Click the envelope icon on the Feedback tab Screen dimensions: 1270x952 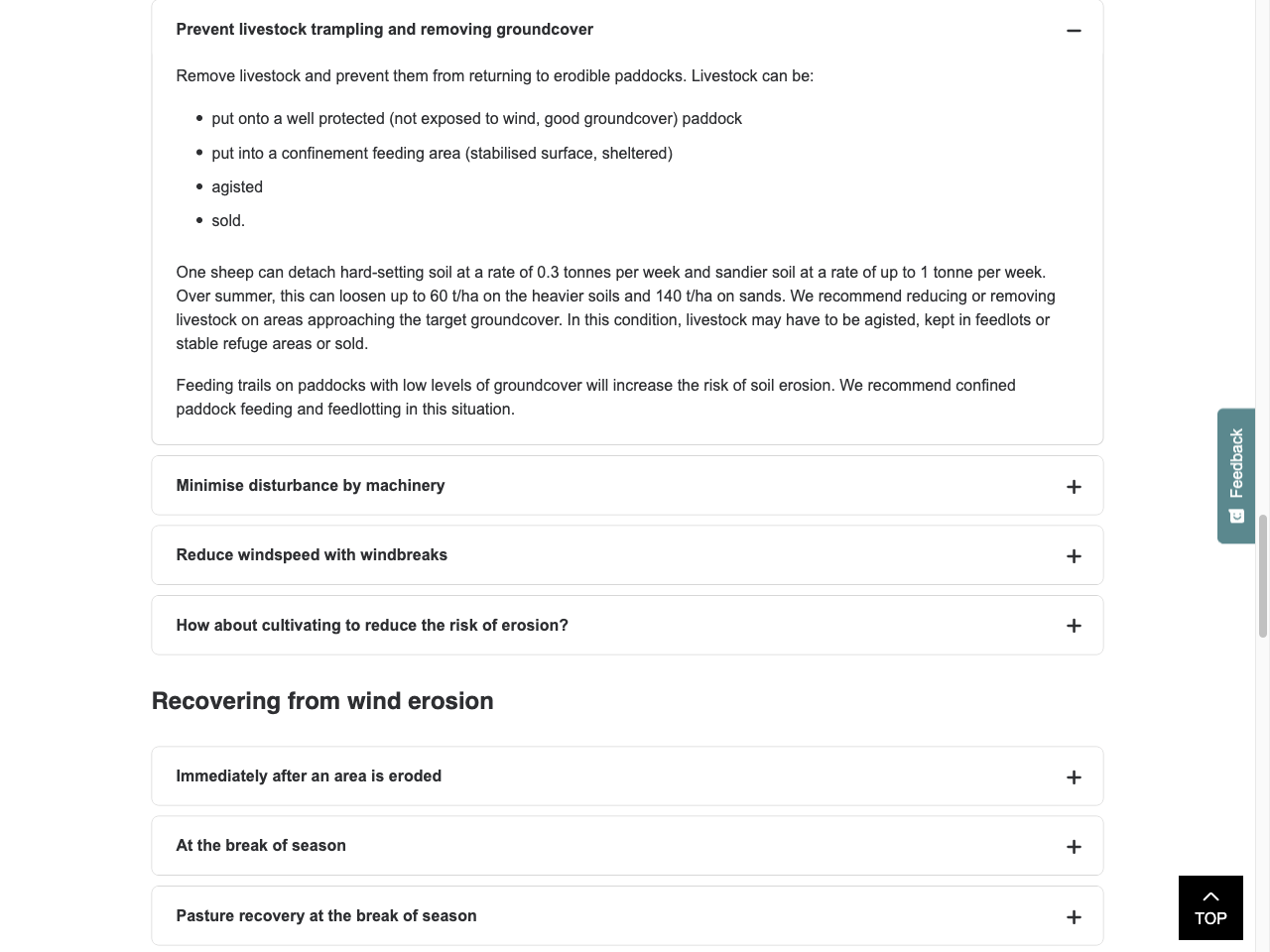click(1236, 516)
